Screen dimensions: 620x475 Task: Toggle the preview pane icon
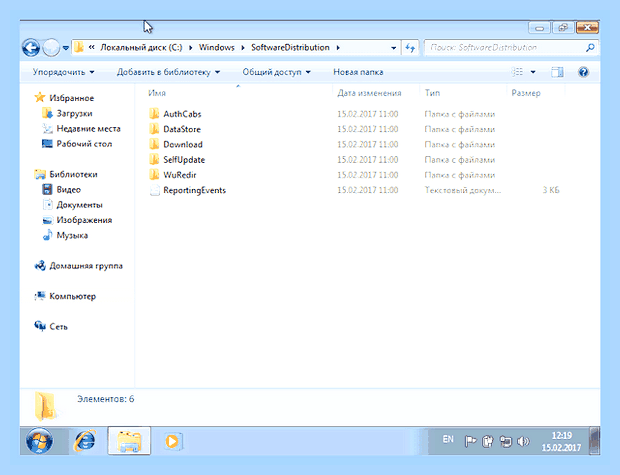coord(557,72)
